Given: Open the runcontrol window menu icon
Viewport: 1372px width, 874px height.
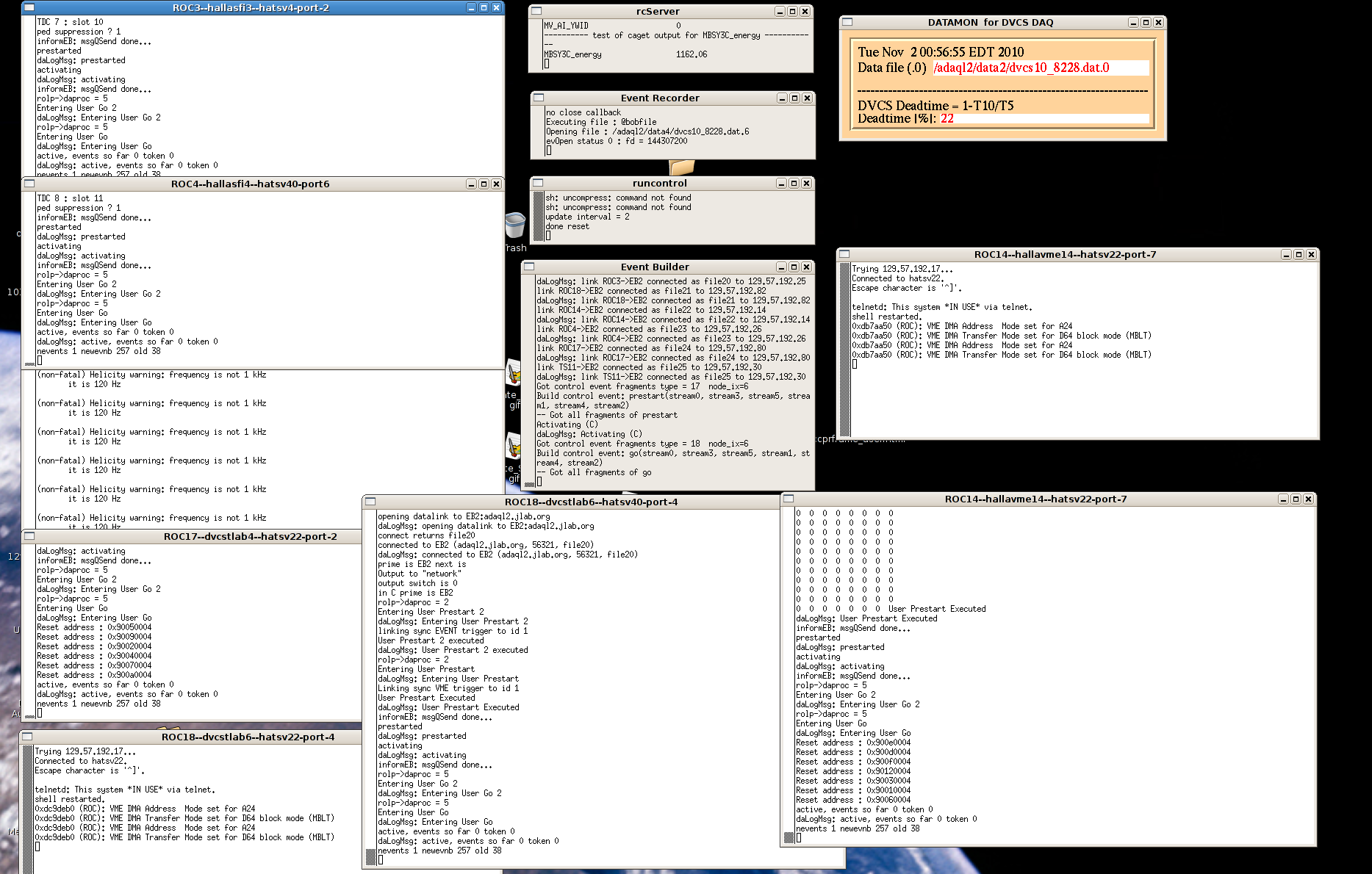Looking at the screenshot, I should pos(538,183).
